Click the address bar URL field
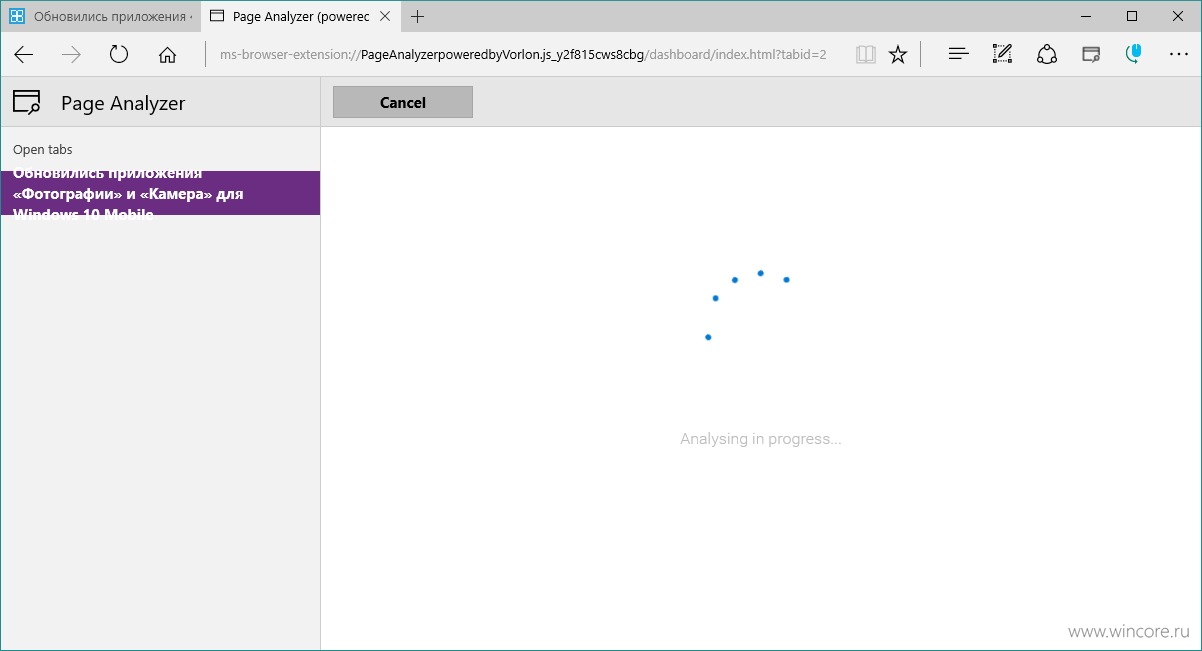This screenshot has width=1202, height=651. click(x=523, y=55)
